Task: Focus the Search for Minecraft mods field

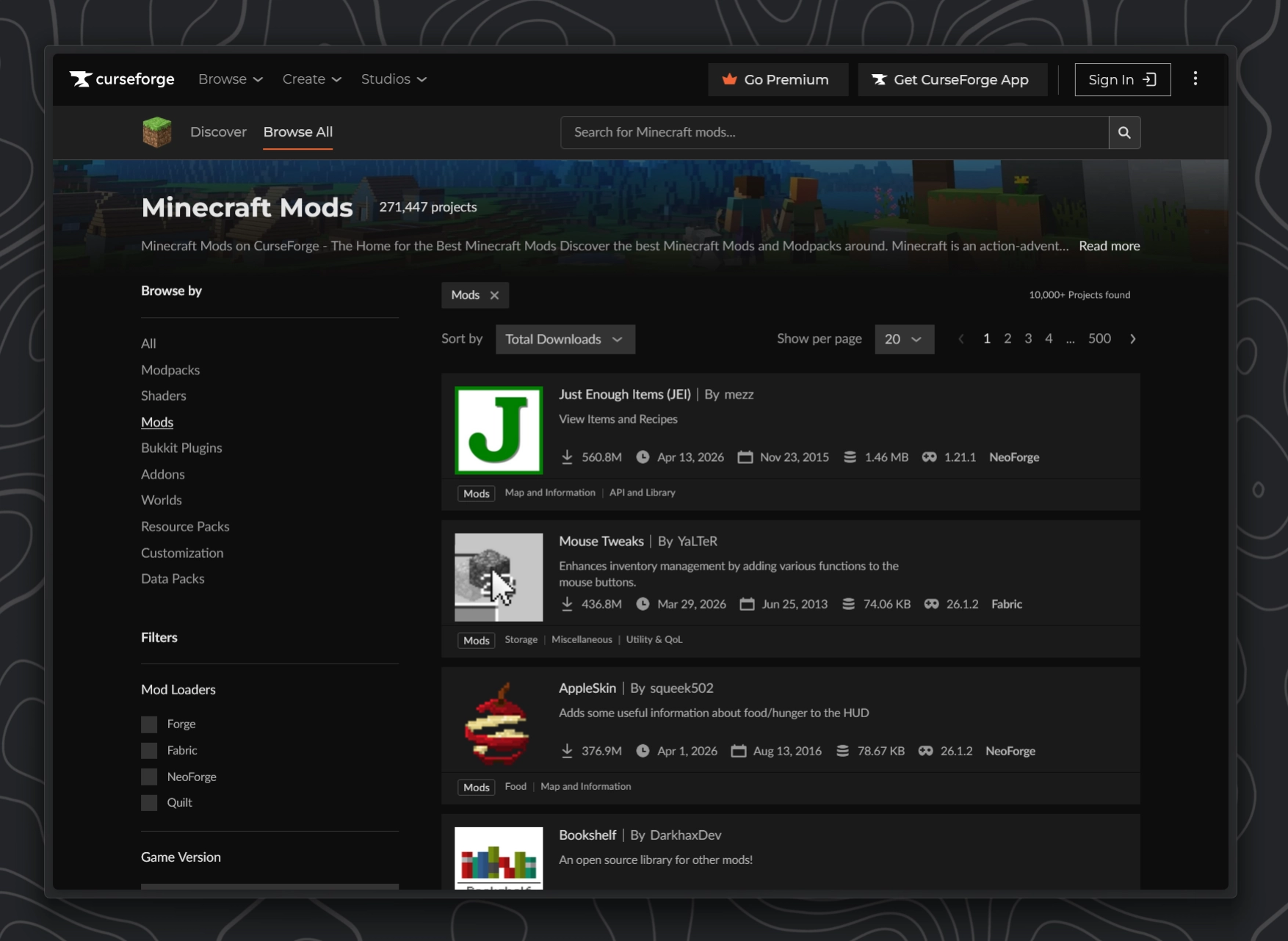Action: [833, 133]
